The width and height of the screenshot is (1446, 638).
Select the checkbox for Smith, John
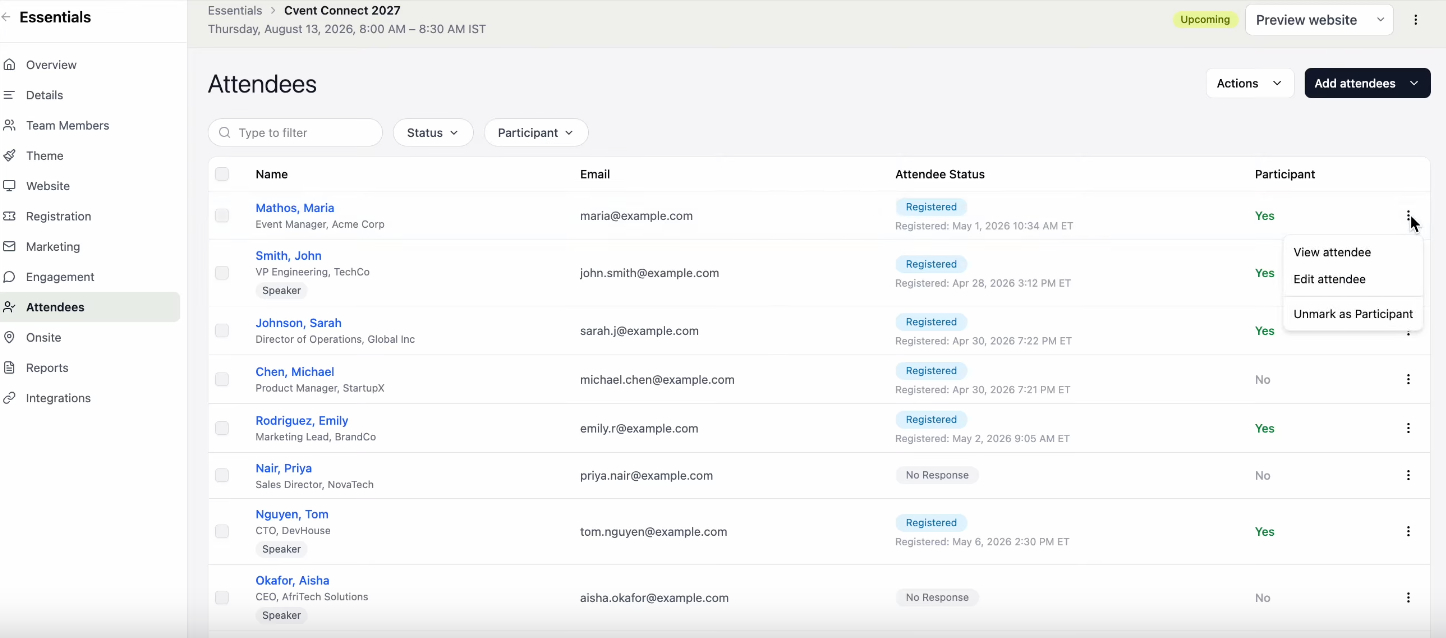click(222, 273)
